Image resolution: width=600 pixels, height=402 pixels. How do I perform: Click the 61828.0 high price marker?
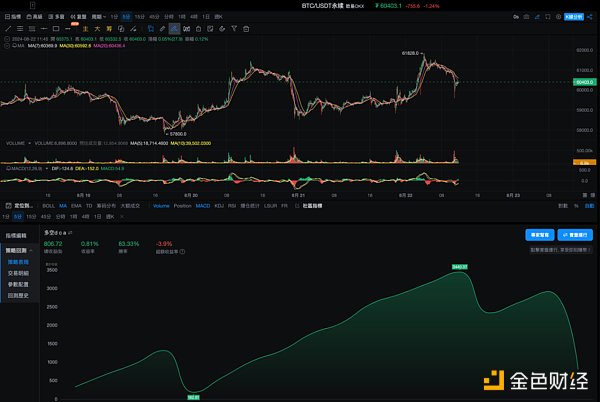(411, 53)
